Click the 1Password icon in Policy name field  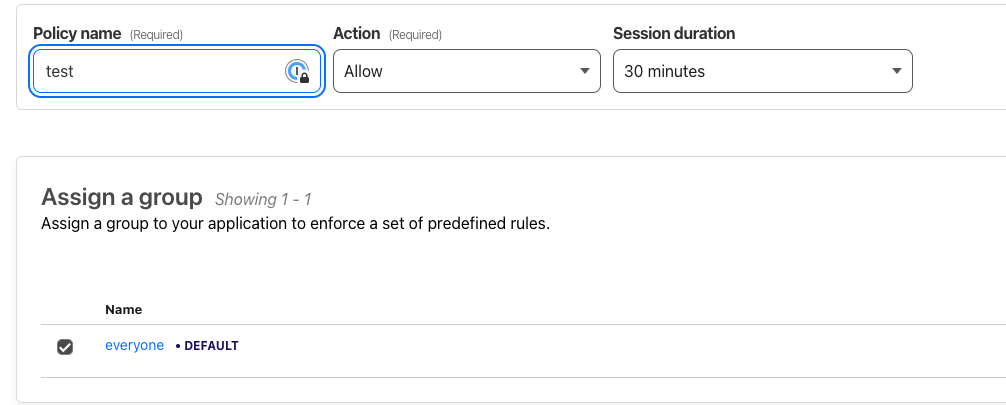(297, 71)
